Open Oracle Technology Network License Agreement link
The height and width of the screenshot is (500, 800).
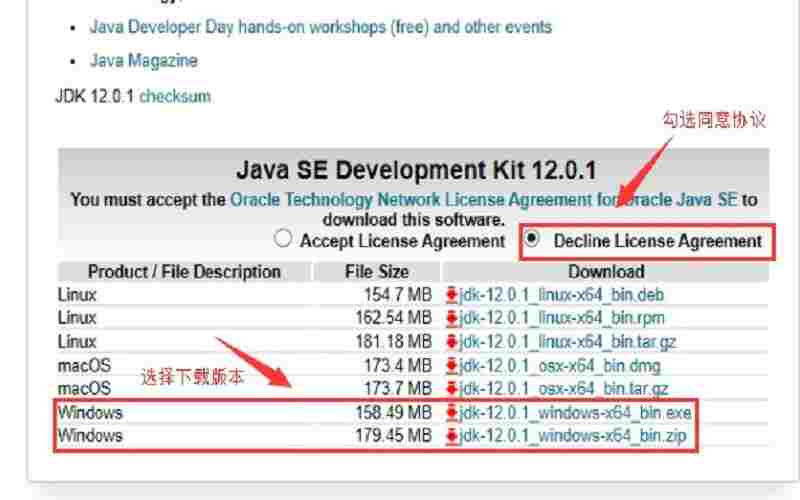tap(484, 199)
